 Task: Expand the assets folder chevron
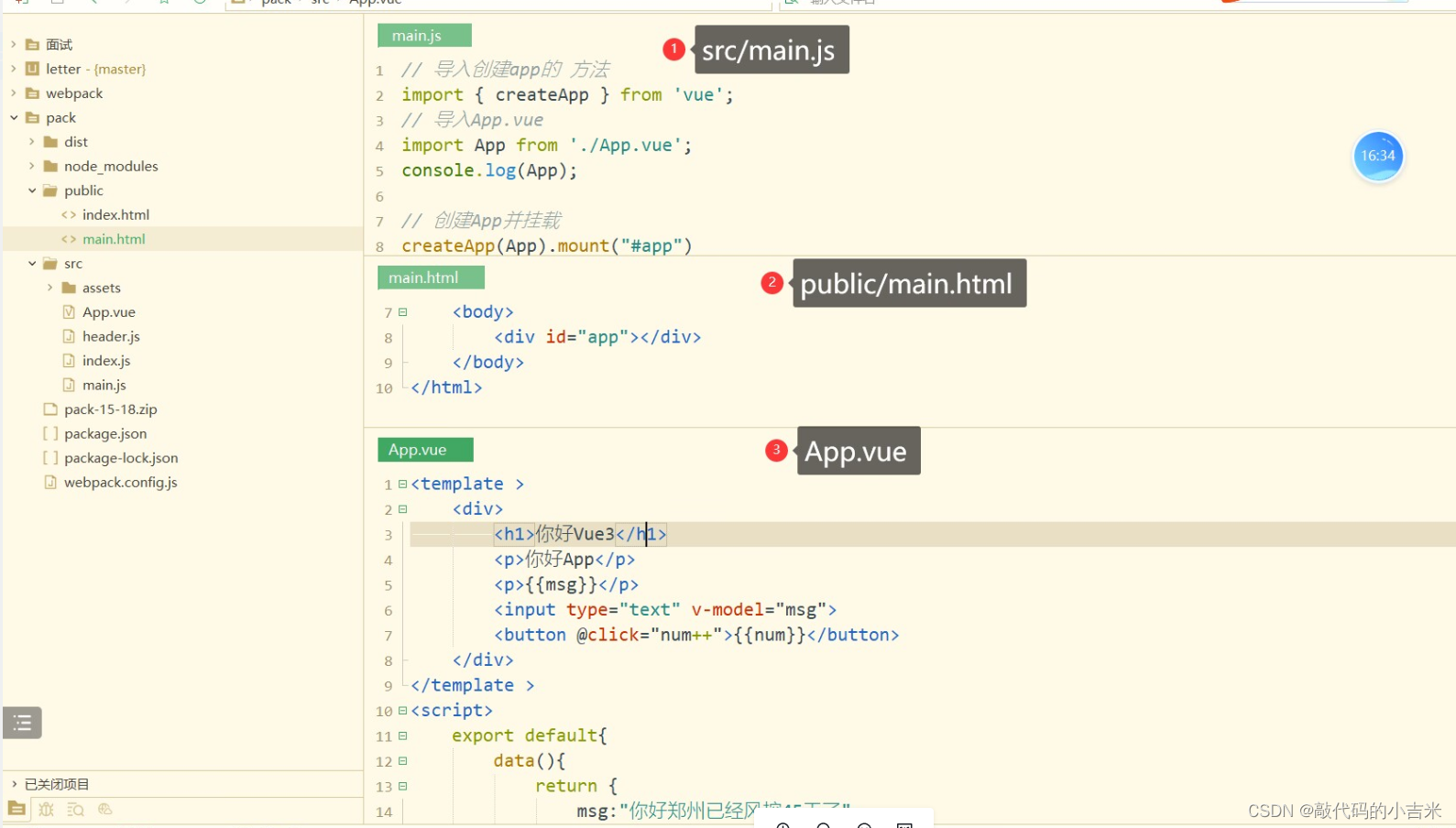pos(50,288)
